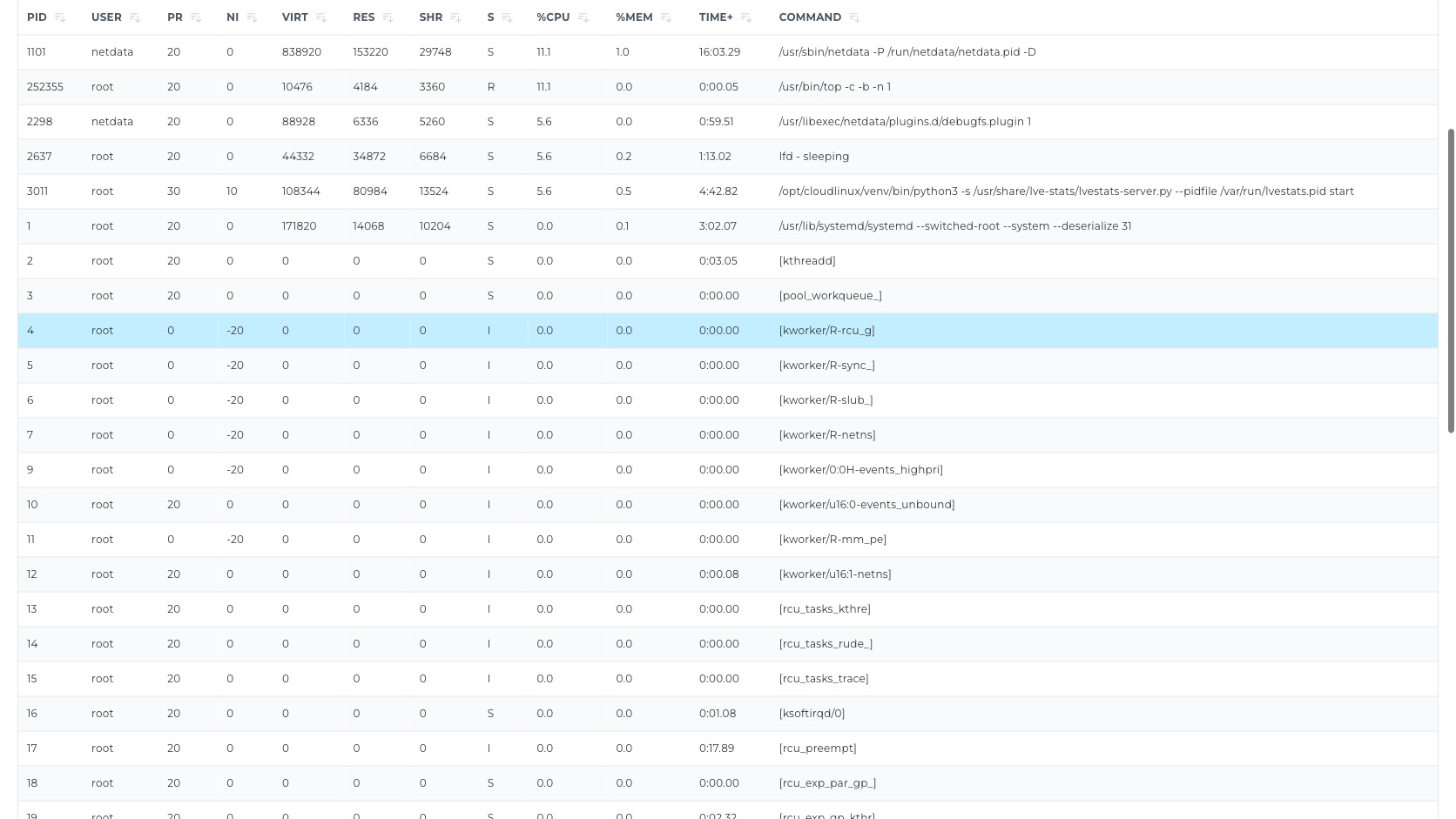Viewport: 1456px width, 819px height.
Task: Select the systemd --switched-root command
Action: tap(955, 226)
